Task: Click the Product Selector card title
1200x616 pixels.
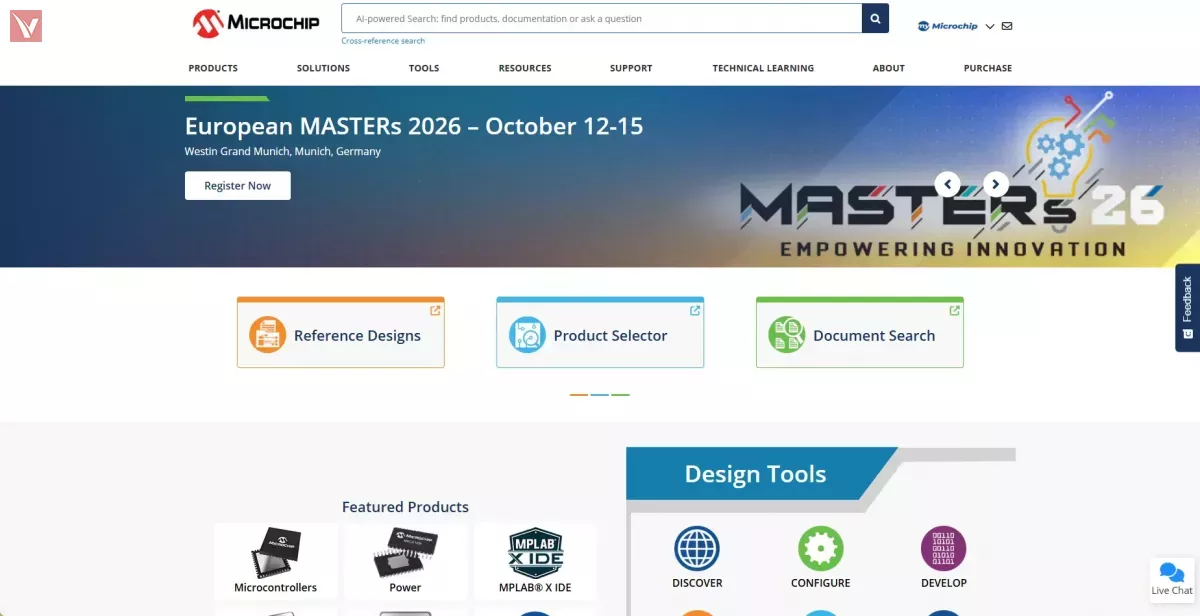Action: click(x=610, y=336)
